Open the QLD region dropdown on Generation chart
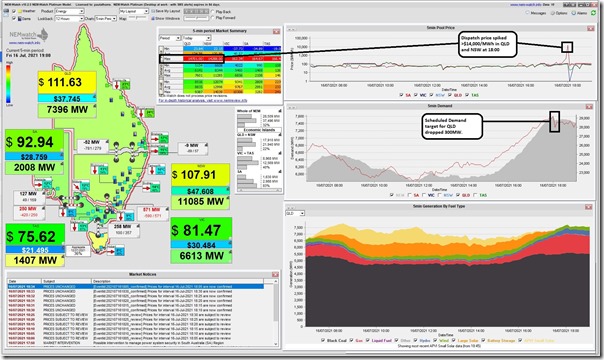The image size is (604, 360). click(x=295, y=213)
